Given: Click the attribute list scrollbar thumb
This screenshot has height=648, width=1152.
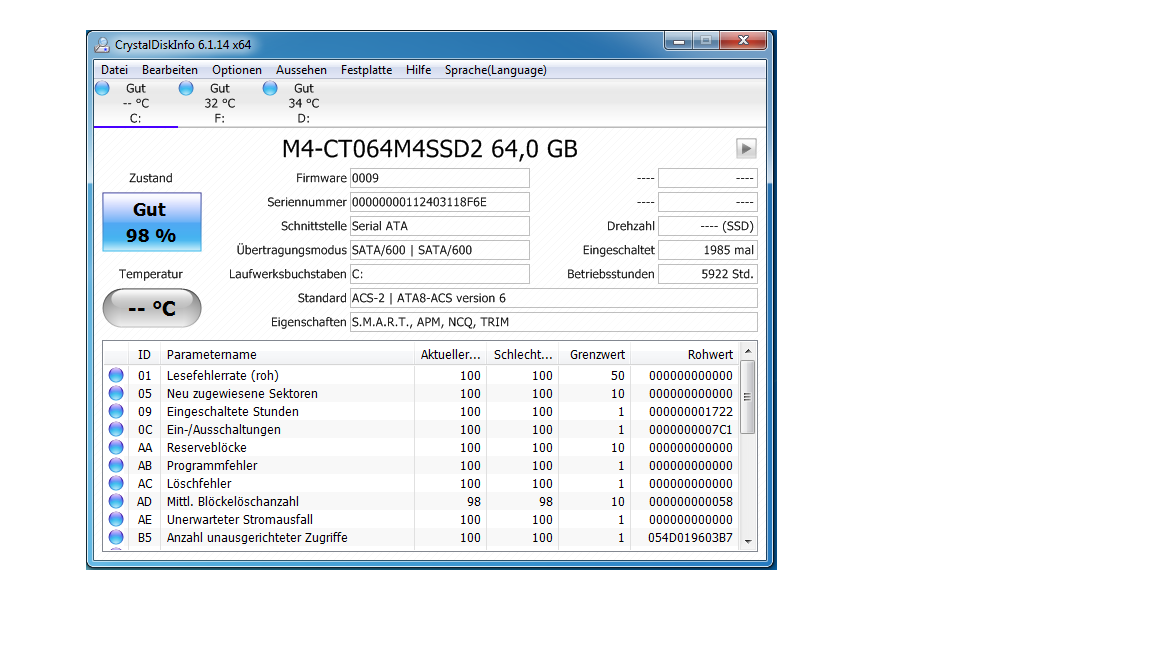Looking at the screenshot, I should point(748,397).
